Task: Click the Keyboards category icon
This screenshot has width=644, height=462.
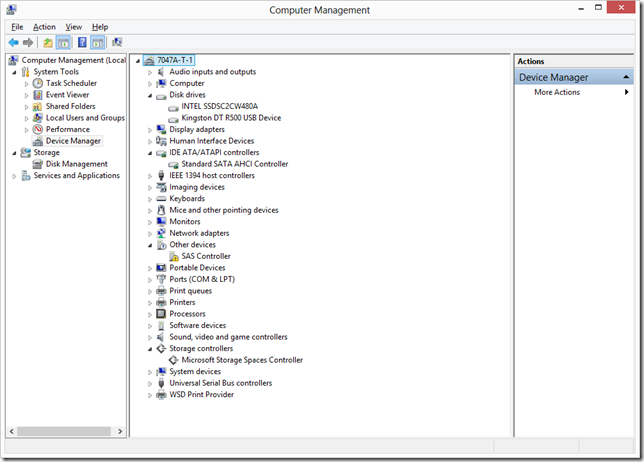Action: click(x=161, y=199)
